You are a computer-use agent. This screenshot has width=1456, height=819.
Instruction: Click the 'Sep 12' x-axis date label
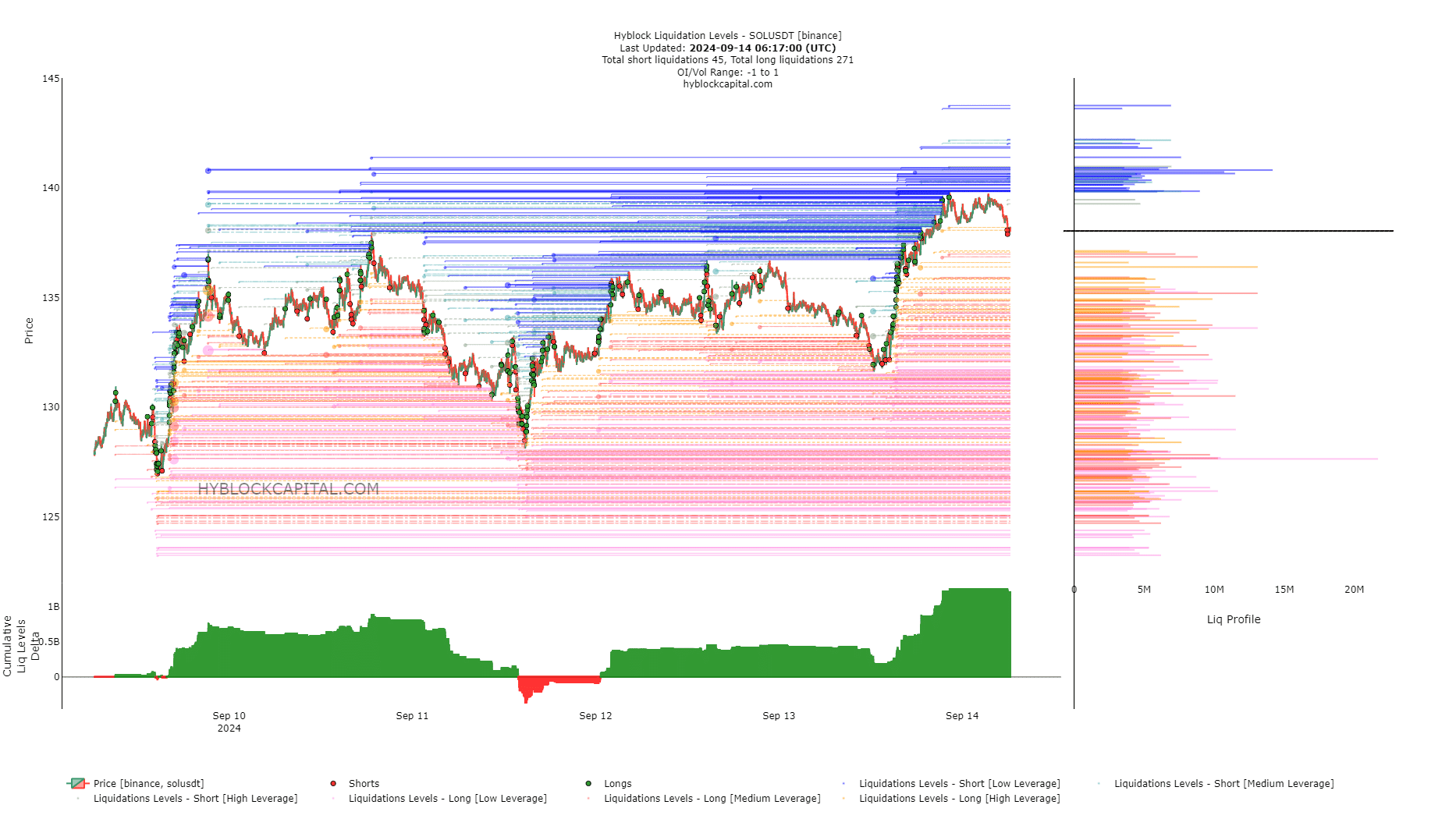tap(595, 715)
